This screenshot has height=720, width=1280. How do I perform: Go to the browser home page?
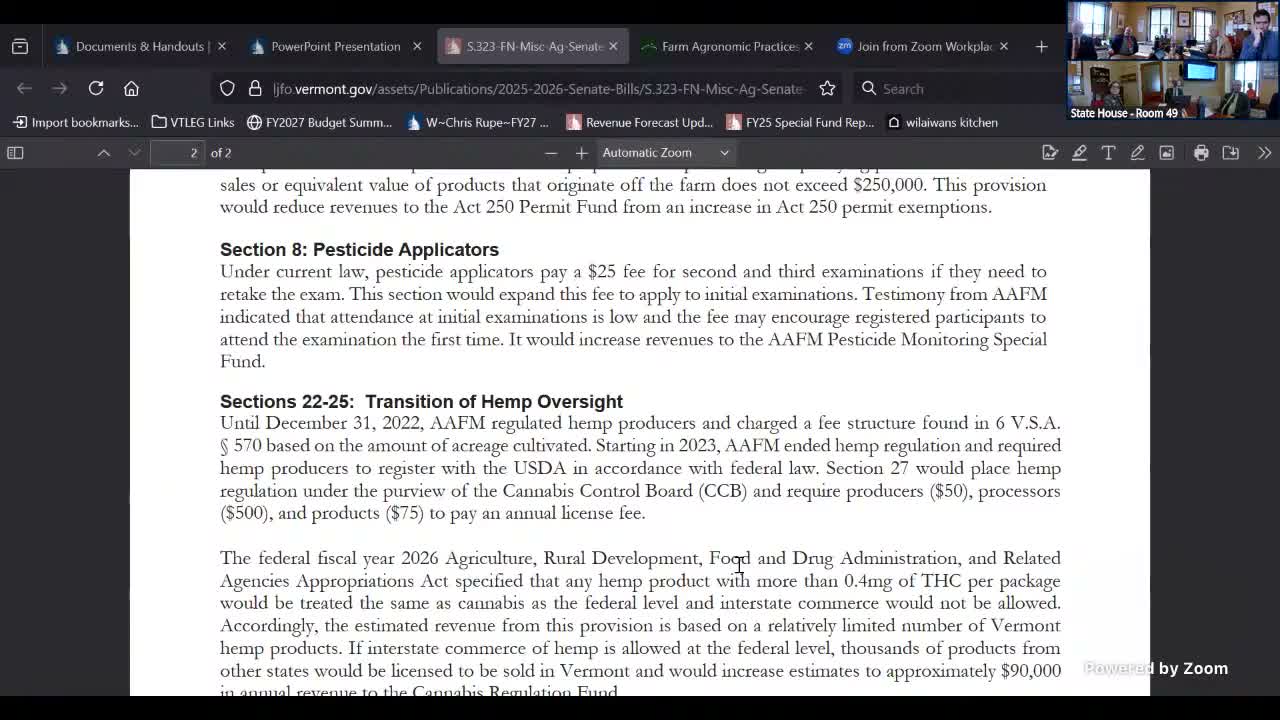pyautogui.click(x=131, y=88)
